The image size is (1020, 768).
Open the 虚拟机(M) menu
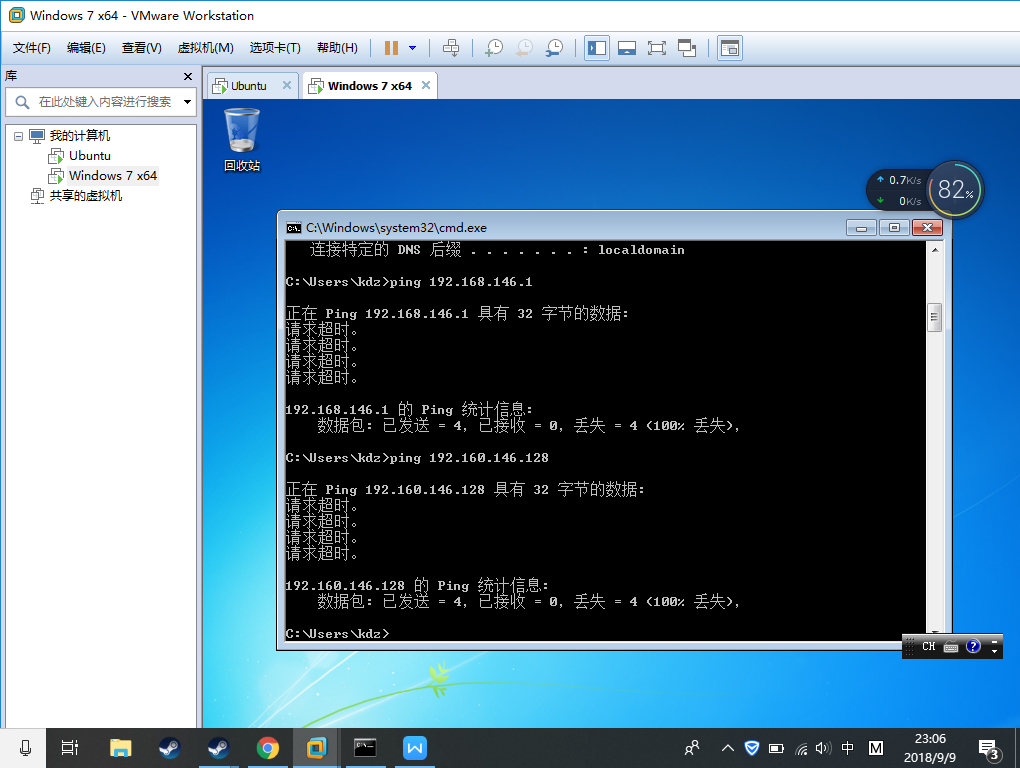coord(205,48)
